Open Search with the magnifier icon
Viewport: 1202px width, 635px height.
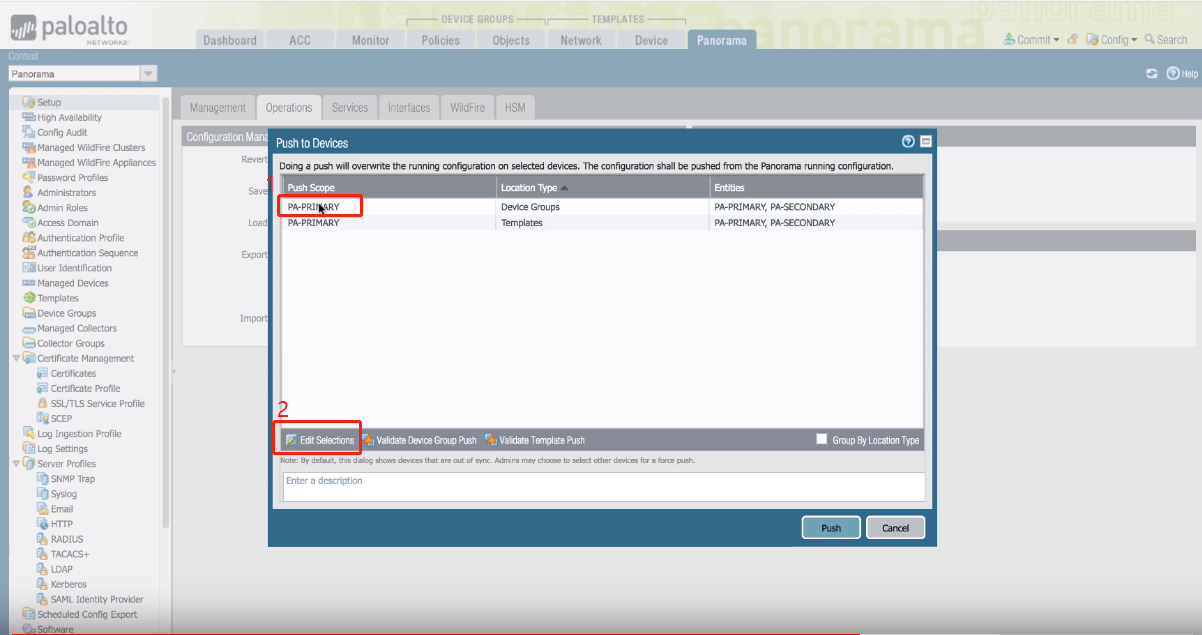pos(1151,40)
